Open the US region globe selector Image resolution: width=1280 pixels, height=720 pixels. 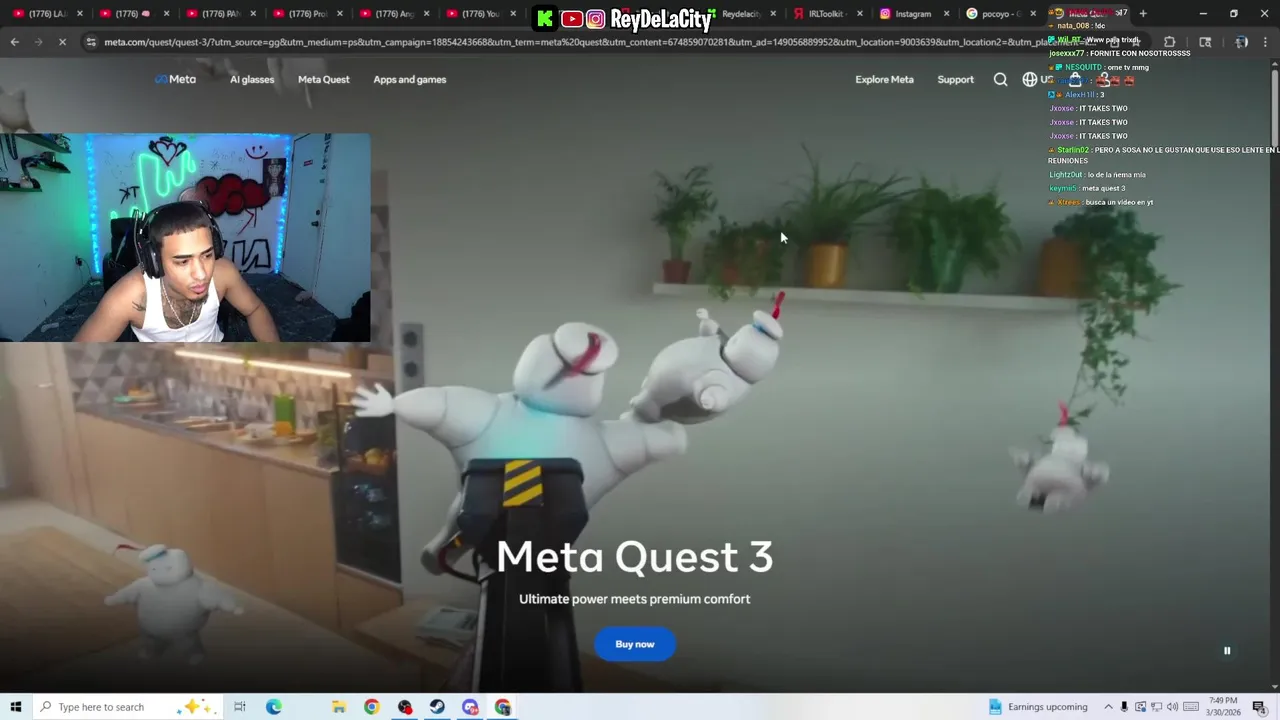pyautogui.click(x=1037, y=79)
